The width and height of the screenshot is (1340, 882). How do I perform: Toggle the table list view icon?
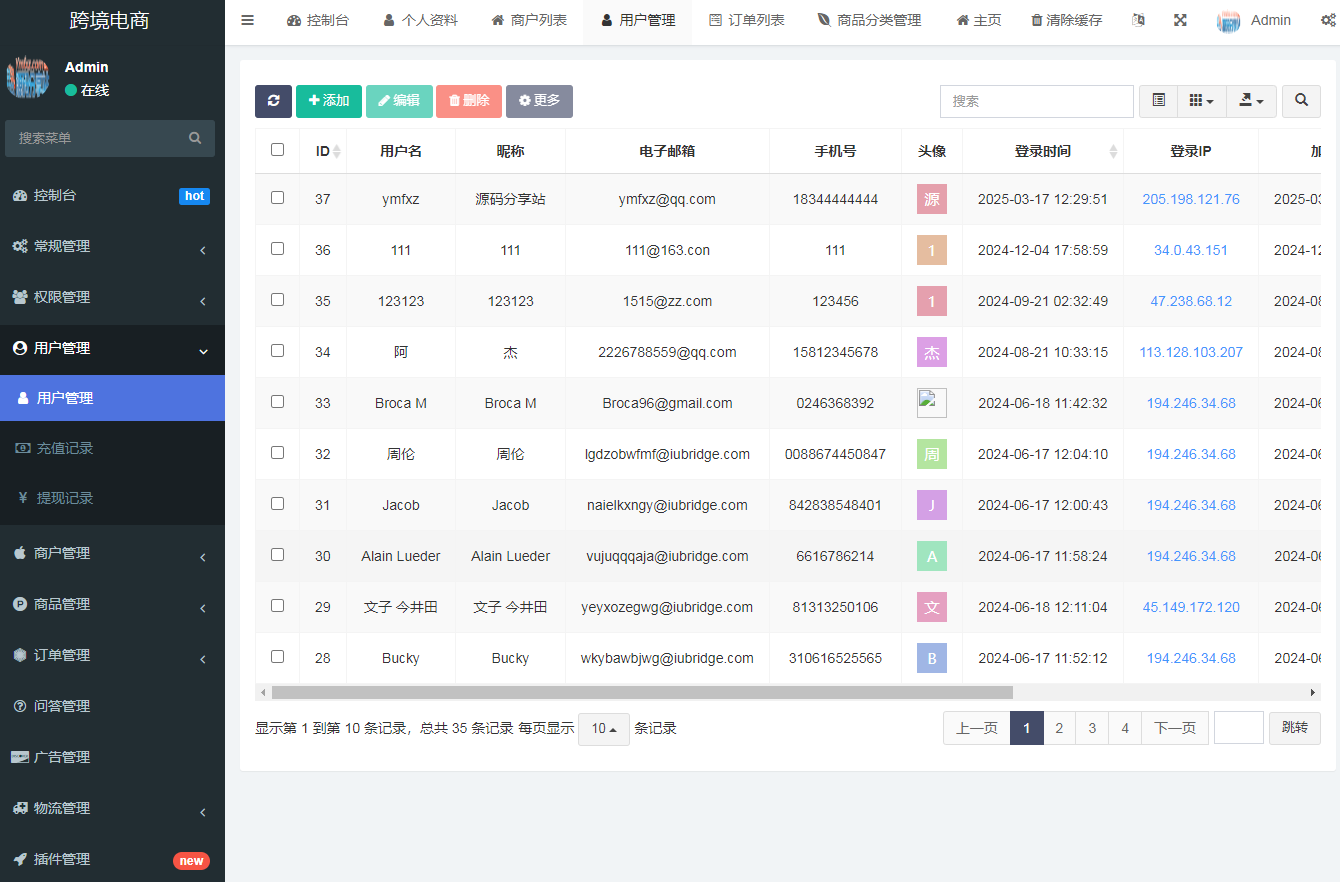1159,101
